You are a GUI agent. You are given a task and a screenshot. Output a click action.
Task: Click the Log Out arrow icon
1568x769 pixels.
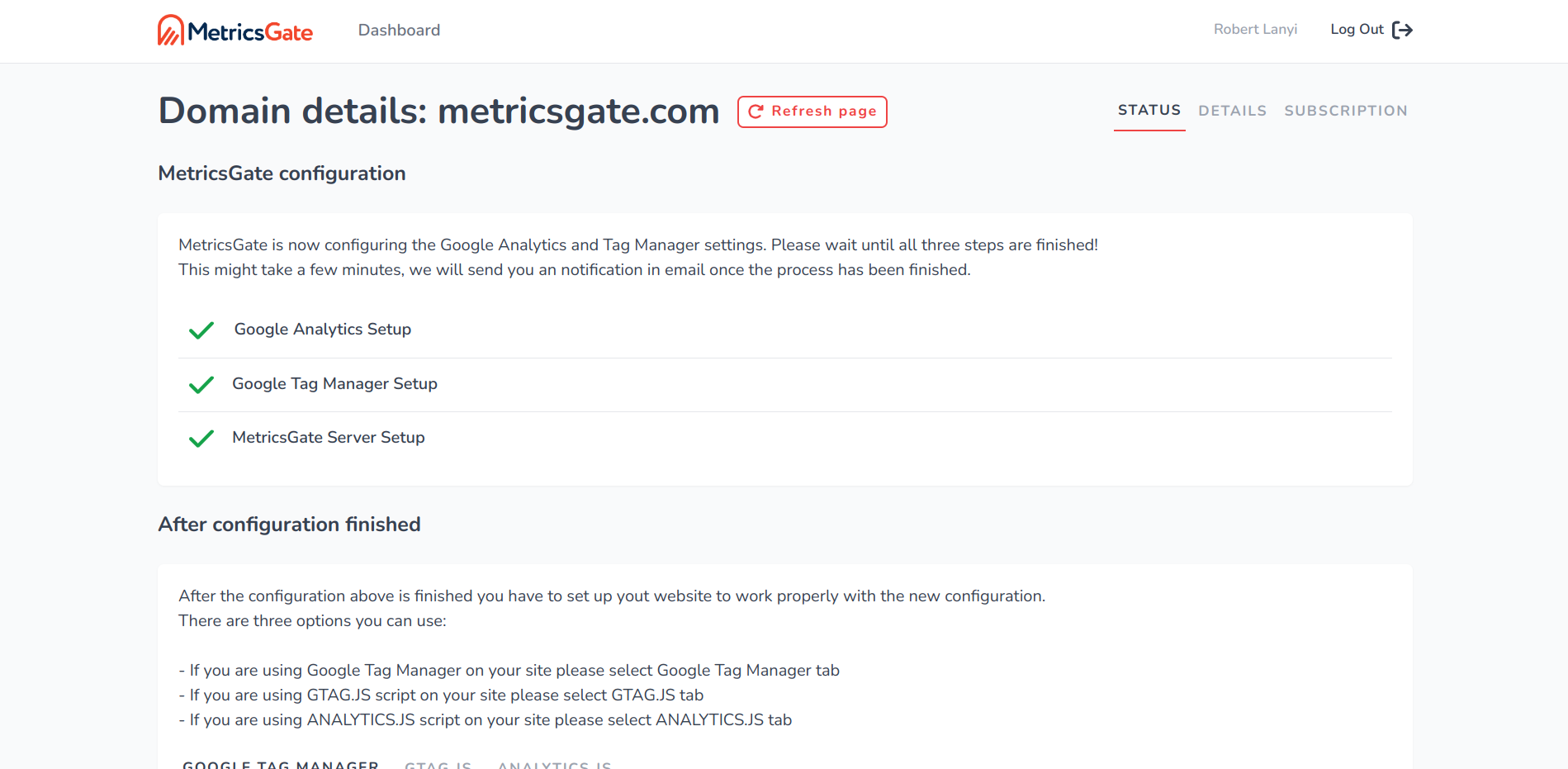[1402, 30]
